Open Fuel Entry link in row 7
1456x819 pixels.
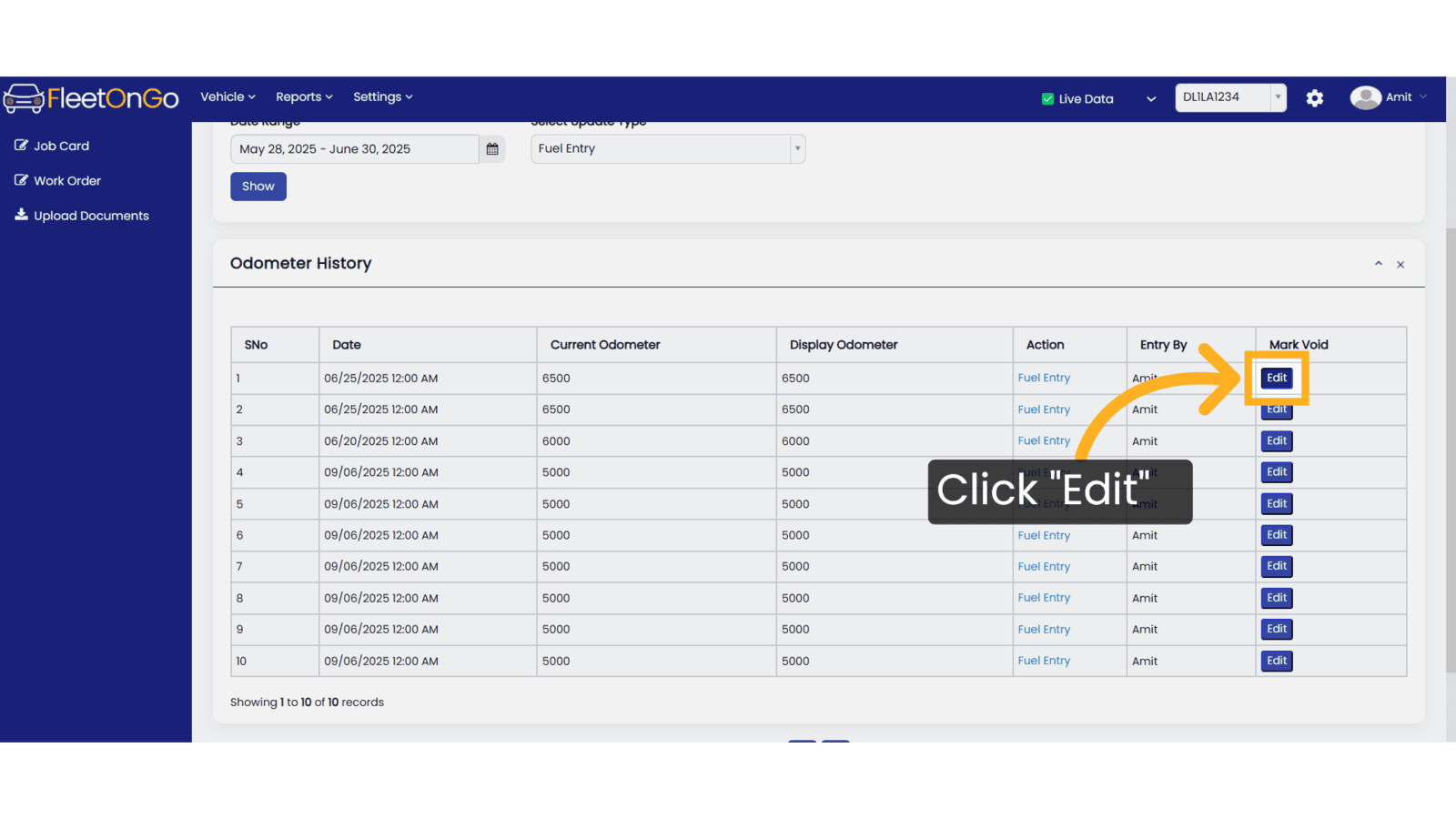coord(1044,567)
